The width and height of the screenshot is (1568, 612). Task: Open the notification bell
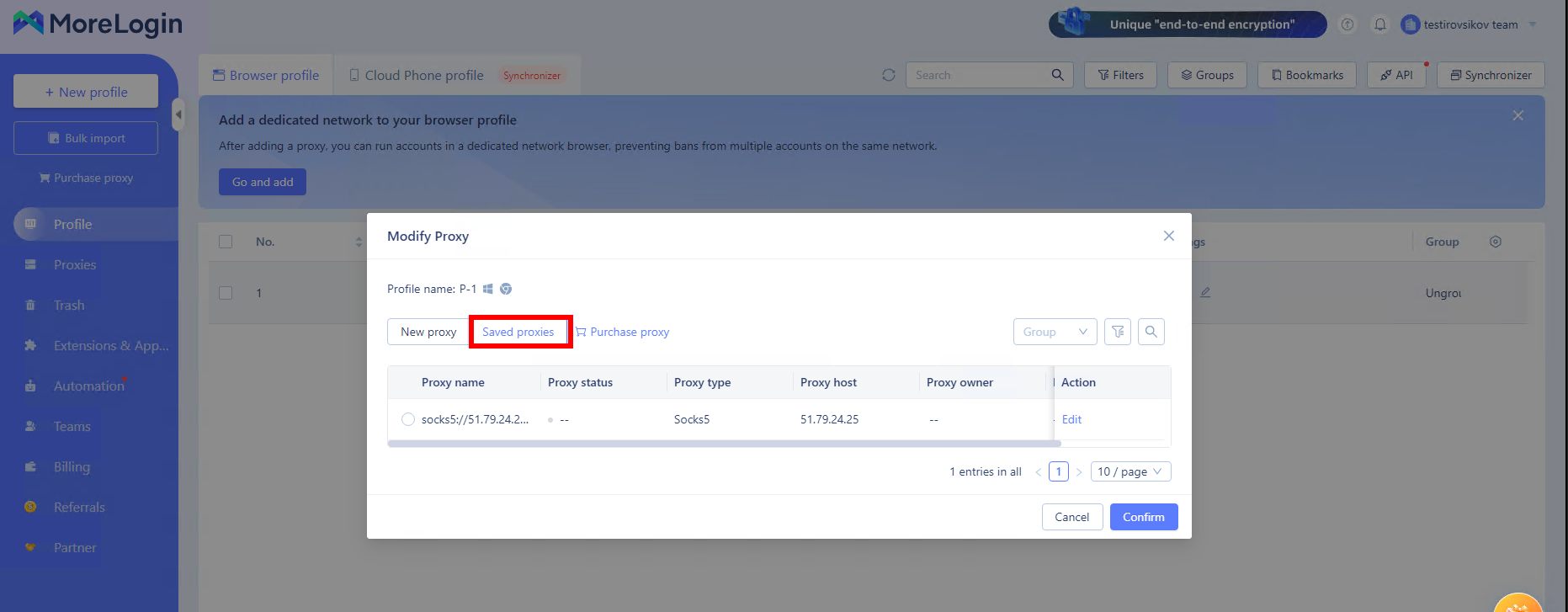click(x=1380, y=24)
